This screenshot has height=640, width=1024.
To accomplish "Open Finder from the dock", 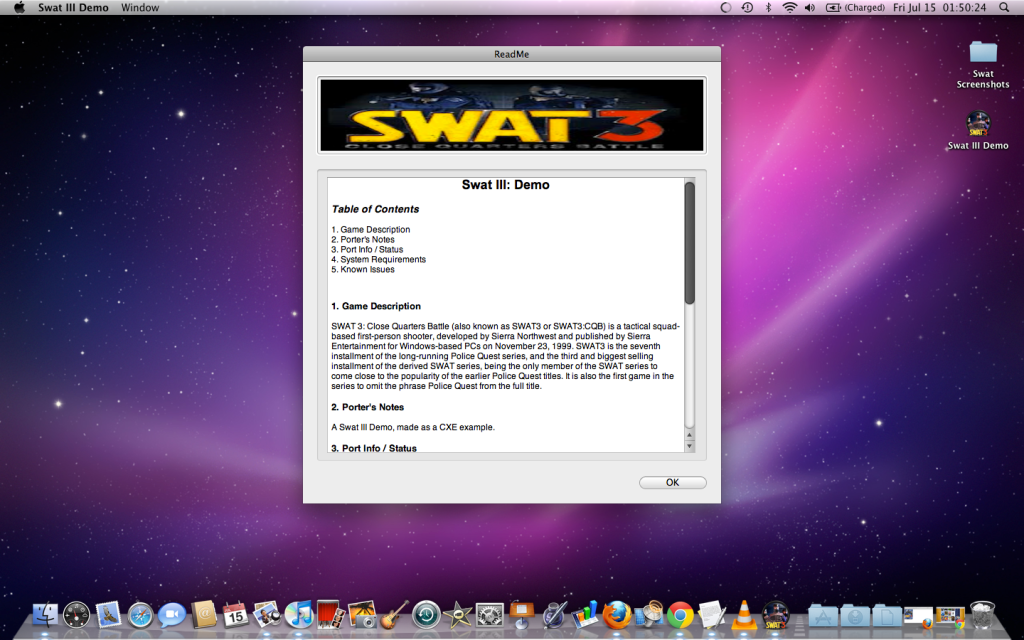I will 45,615.
